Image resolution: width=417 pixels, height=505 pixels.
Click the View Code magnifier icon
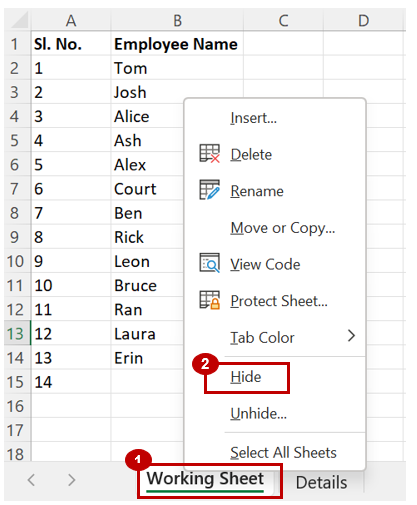pyautogui.click(x=209, y=263)
